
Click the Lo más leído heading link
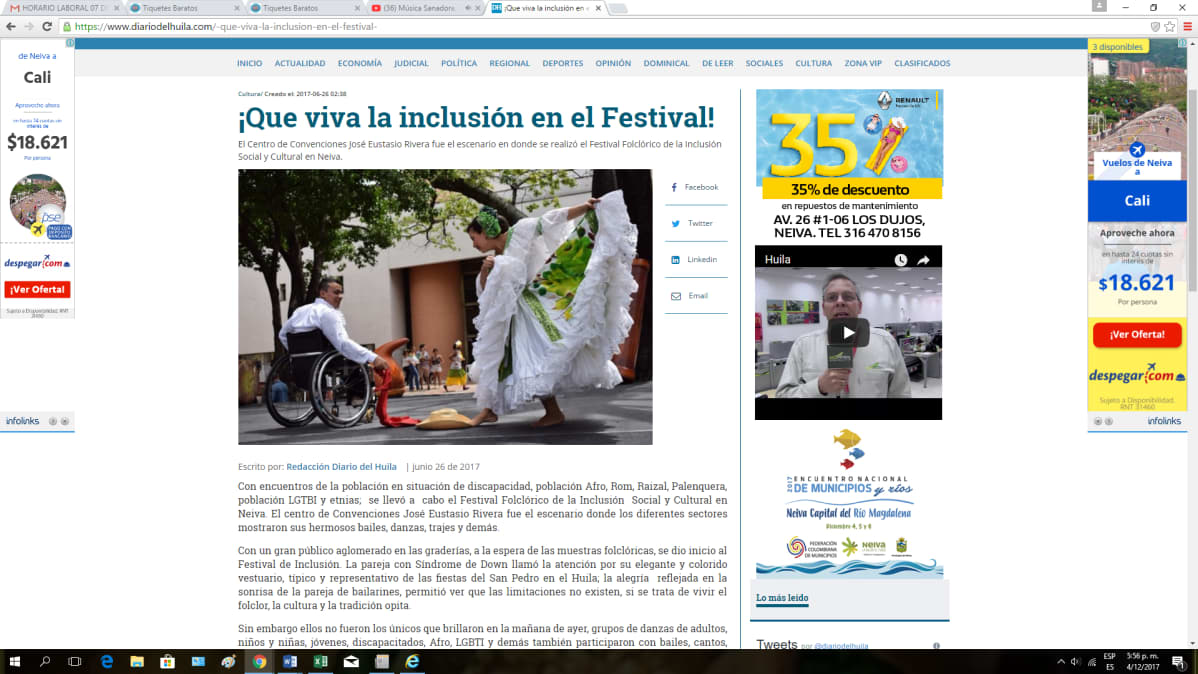(x=782, y=598)
